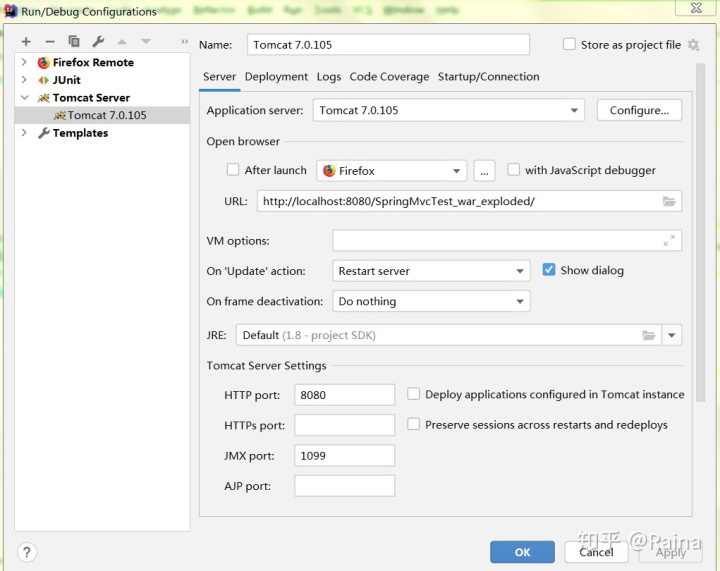This screenshot has width=720, height=571.
Task: Click the Configure... button
Action: (x=639, y=110)
